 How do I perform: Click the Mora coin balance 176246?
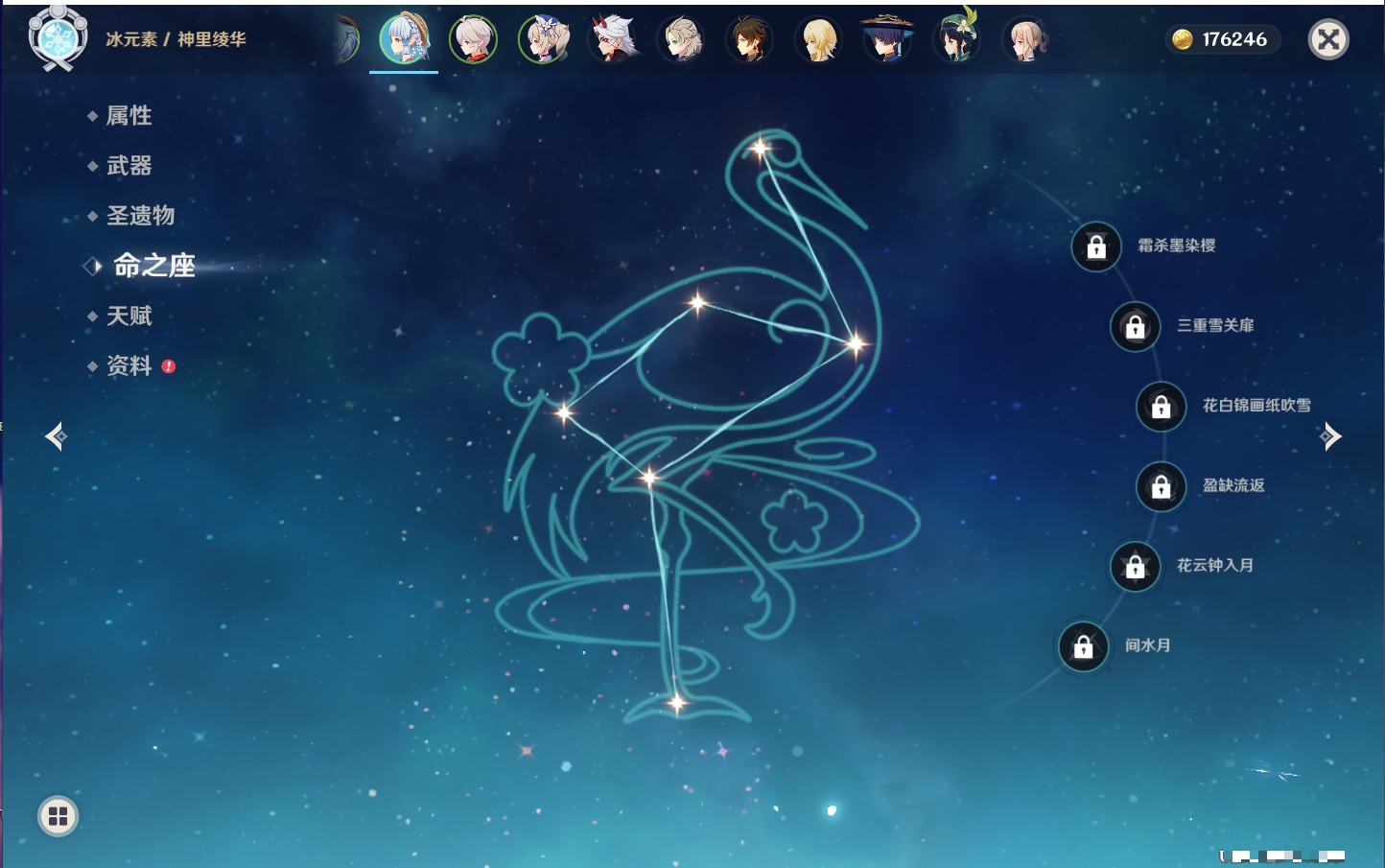pos(1223,39)
